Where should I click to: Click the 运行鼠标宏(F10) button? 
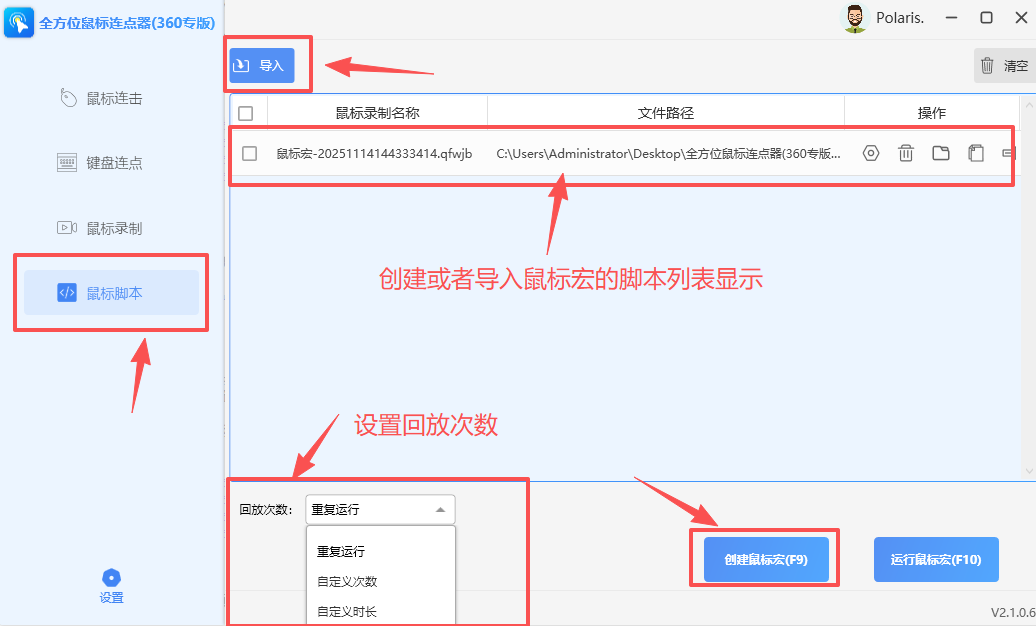[936, 559]
